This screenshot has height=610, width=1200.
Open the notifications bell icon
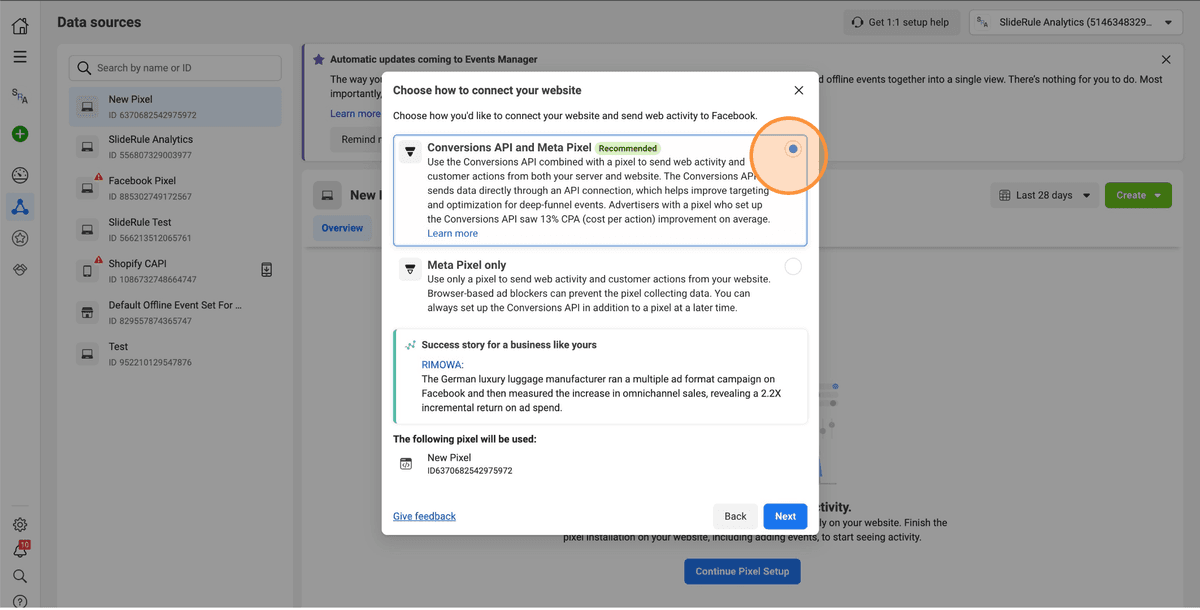[20, 550]
